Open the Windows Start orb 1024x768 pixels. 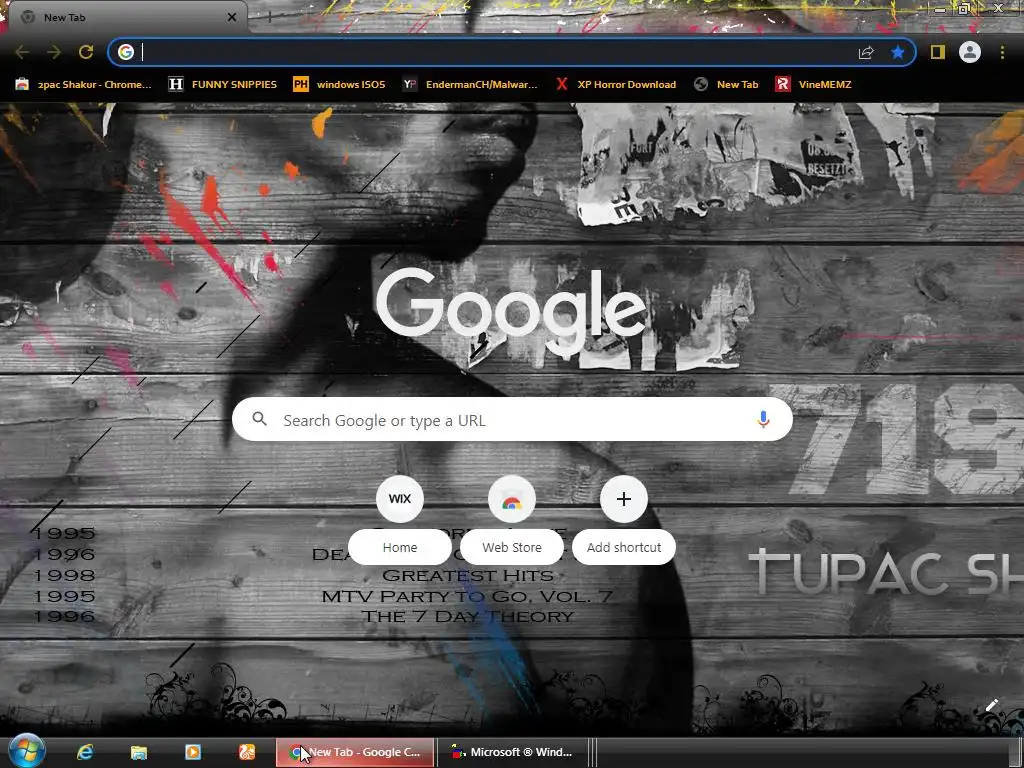point(25,751)
